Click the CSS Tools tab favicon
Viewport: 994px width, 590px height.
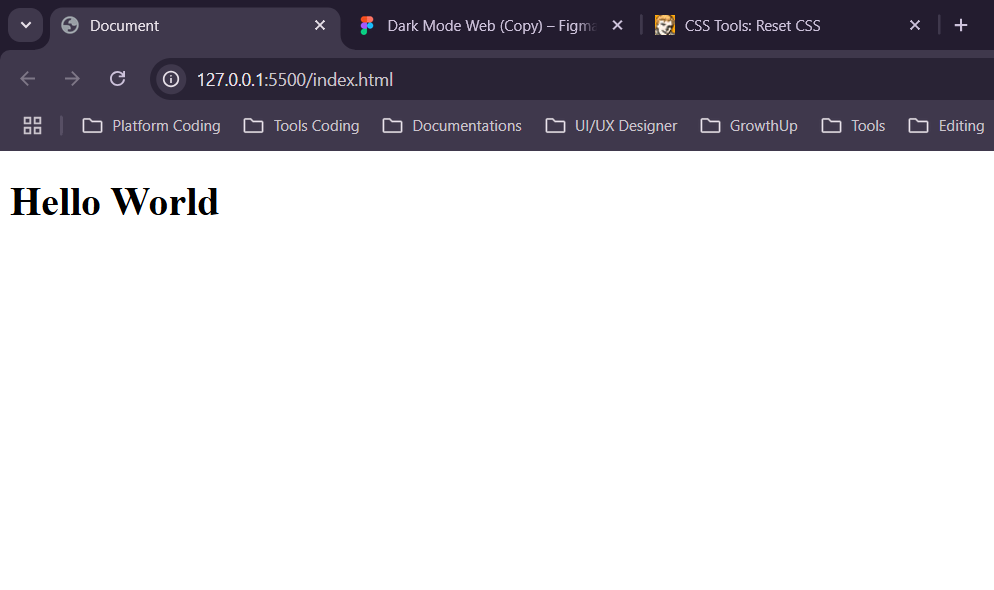click(x=665, y=25)
